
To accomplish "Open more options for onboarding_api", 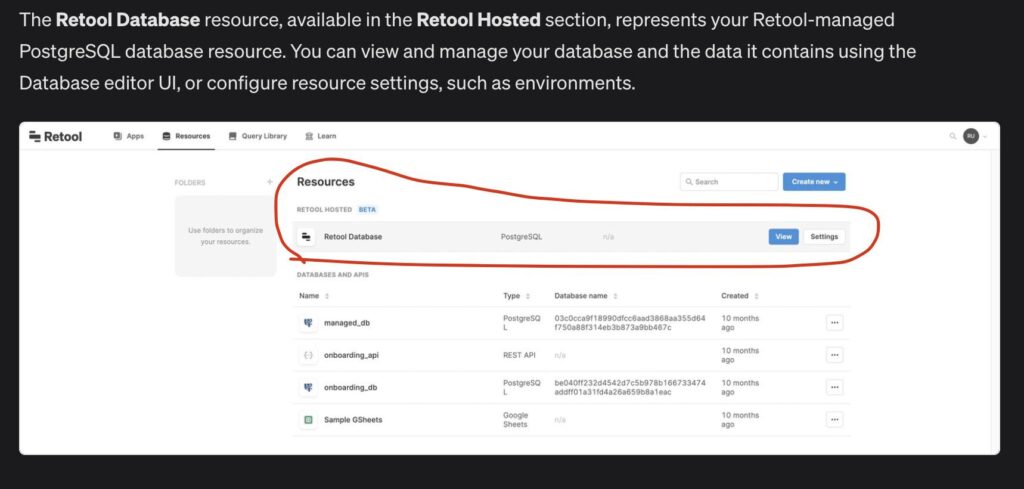I will pos(834,355).
